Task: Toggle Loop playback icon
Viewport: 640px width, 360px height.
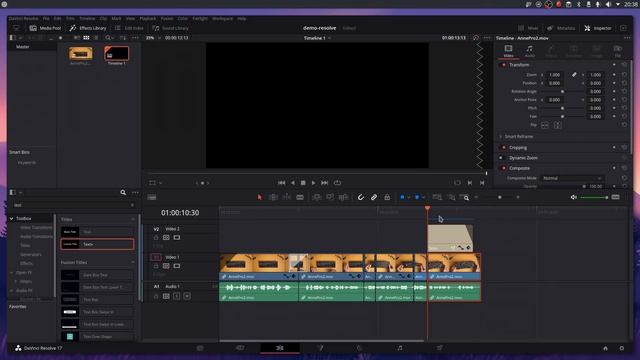Action: coord(337,183)
